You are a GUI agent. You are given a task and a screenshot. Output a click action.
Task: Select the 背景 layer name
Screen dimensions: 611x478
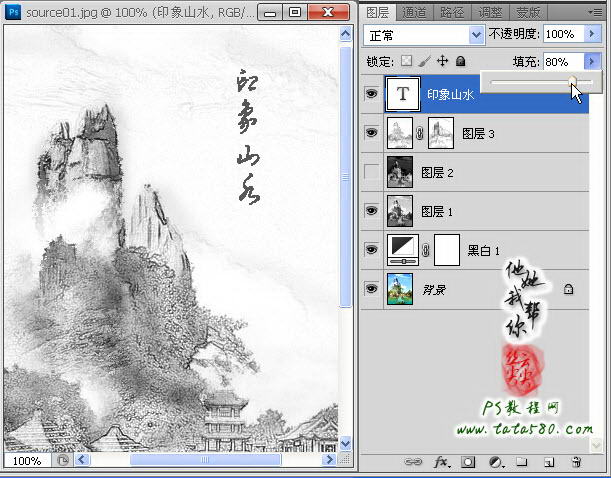pos(434,289)
